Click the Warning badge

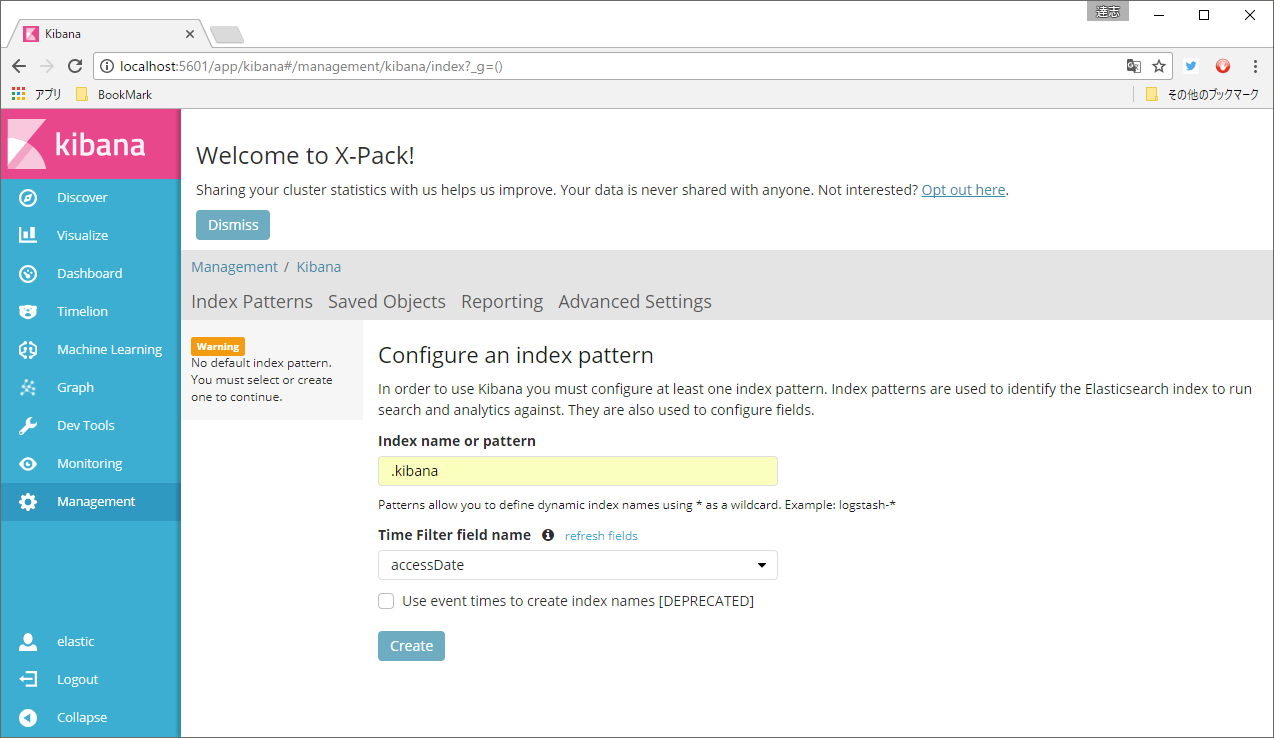(x=218, y=346)
